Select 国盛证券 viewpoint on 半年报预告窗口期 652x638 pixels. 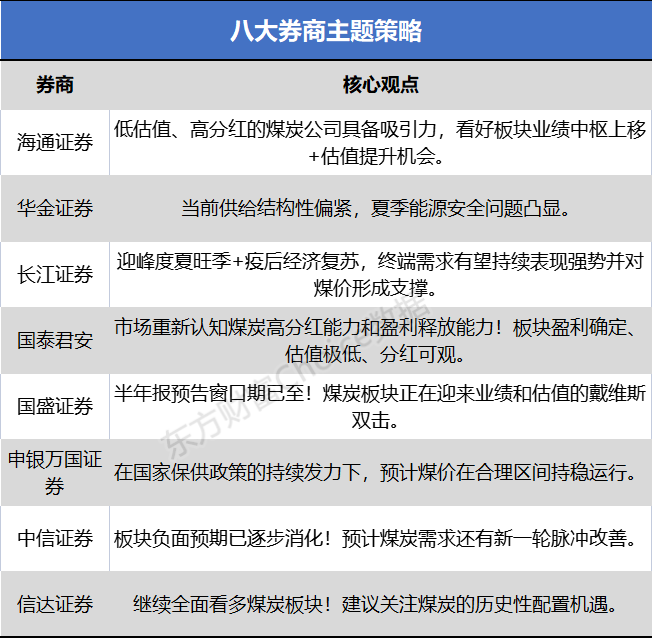tap(380, 407)
